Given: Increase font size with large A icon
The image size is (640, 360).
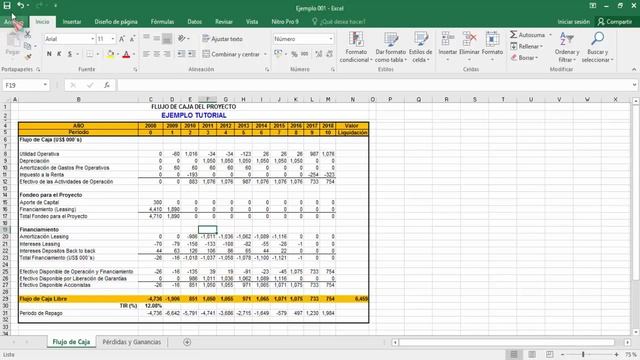Looking at the screenshot, I should coord(122,39).
